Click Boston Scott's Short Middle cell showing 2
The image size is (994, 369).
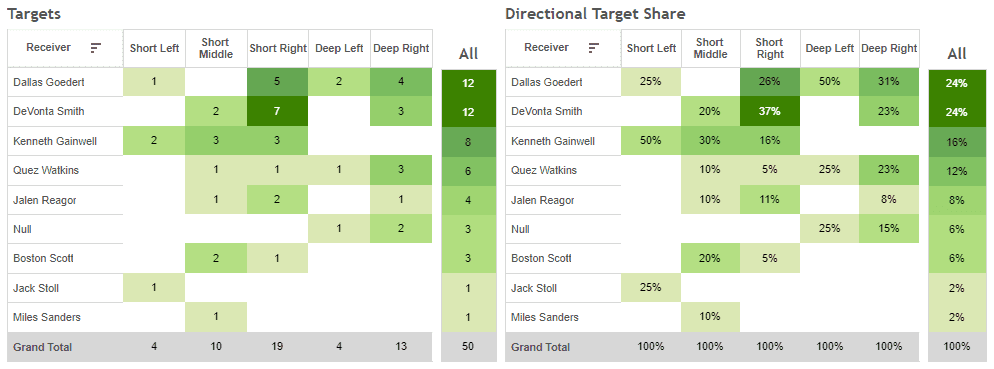pyautogui.click(x=216, y=259)
